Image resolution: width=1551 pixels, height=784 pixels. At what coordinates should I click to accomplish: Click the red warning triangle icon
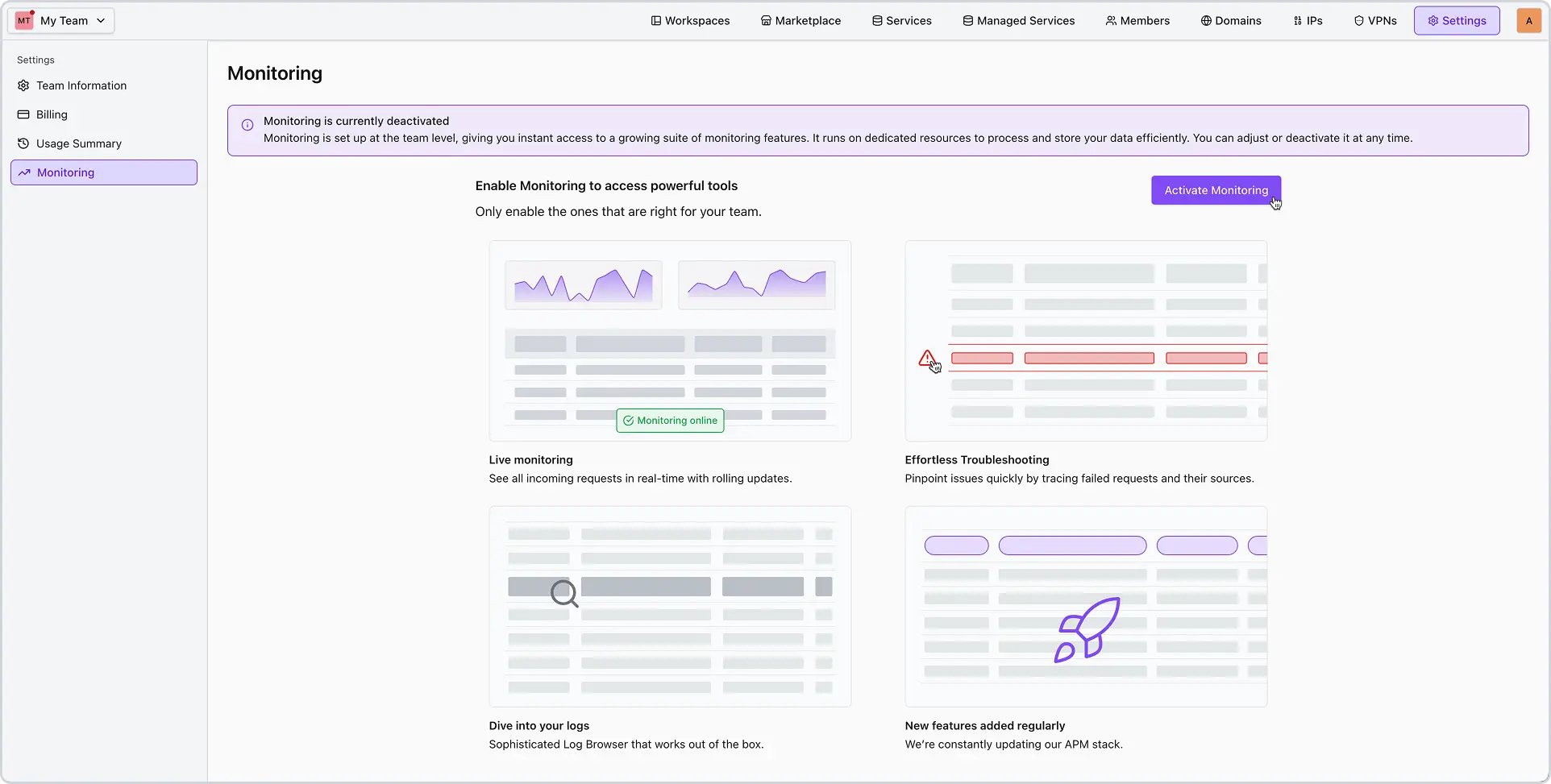[x=927, y=358]
